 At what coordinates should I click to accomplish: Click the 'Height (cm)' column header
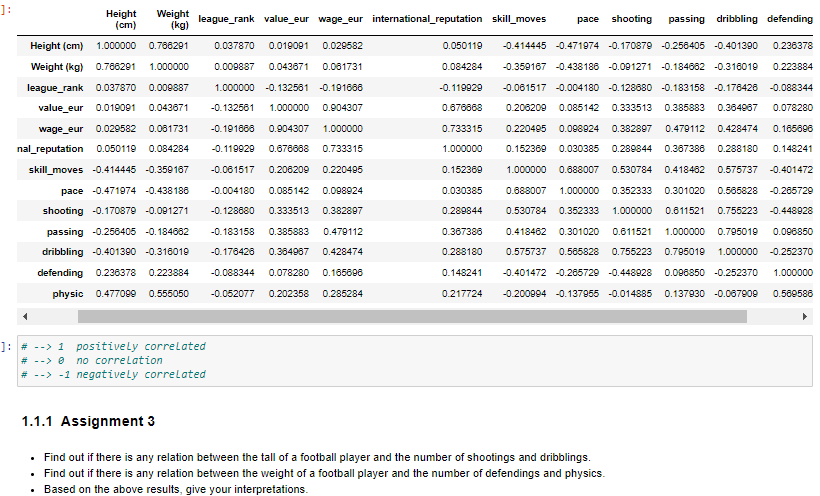tap(121, 19)
